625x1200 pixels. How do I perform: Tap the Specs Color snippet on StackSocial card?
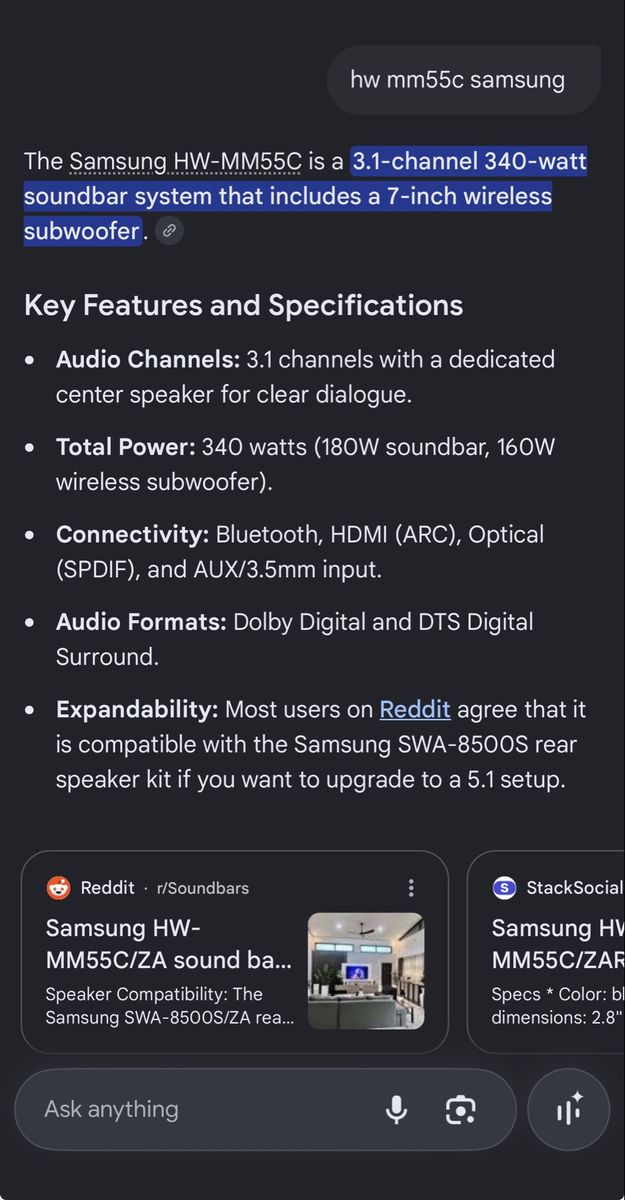(558, 1006)
